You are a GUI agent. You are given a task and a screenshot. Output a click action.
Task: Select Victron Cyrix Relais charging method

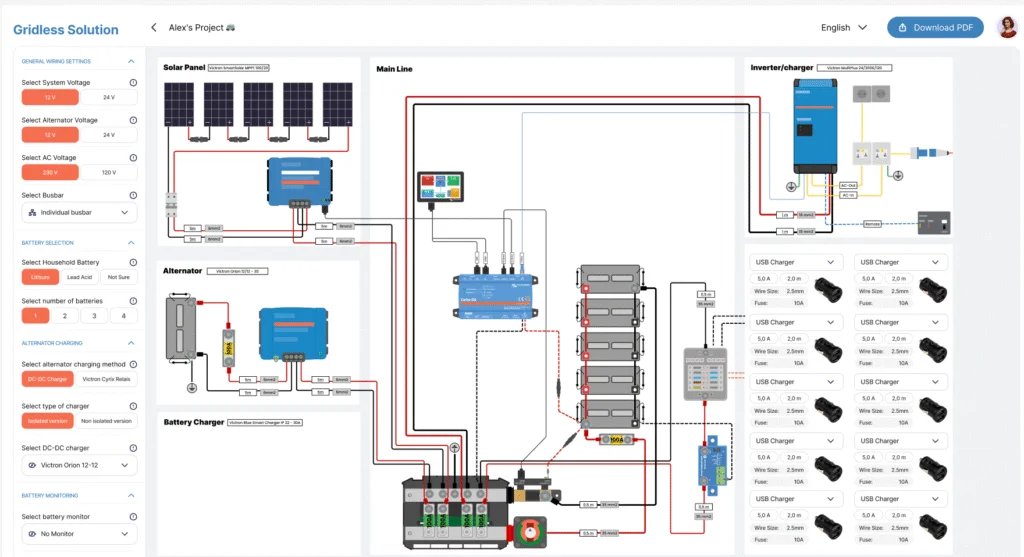[x=106, y=379]
